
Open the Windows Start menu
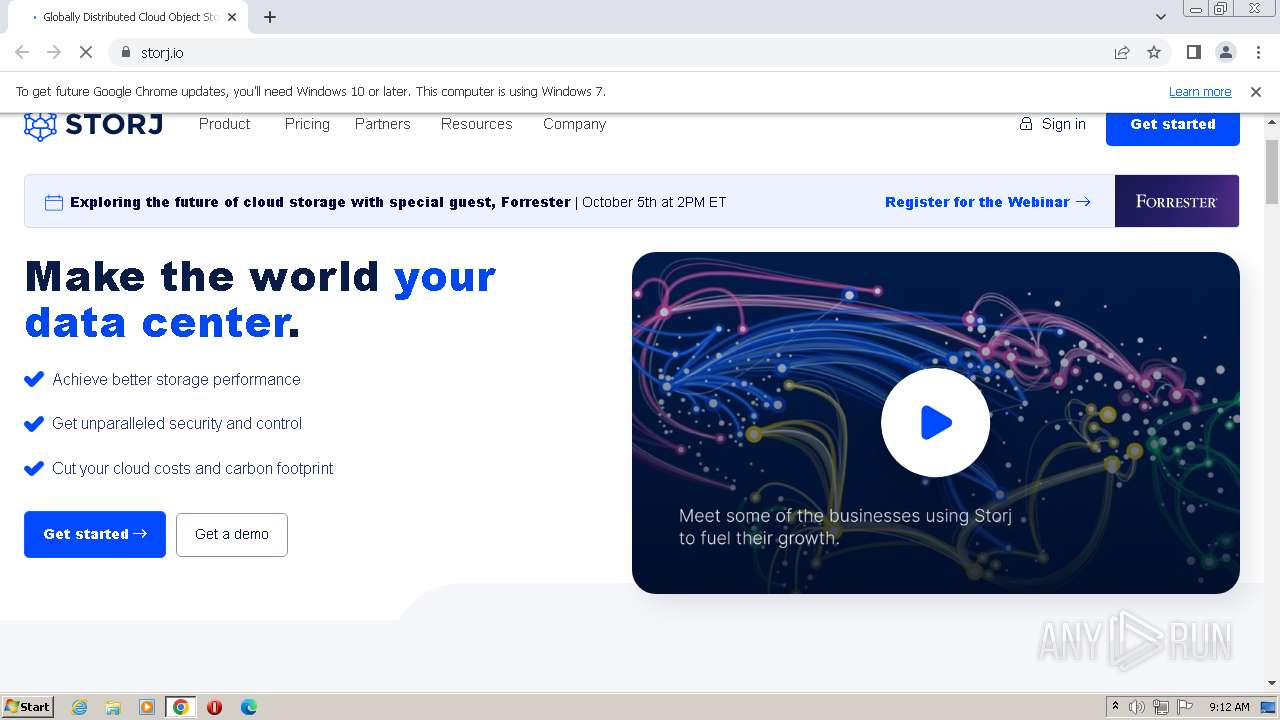[x=27, y=706]
